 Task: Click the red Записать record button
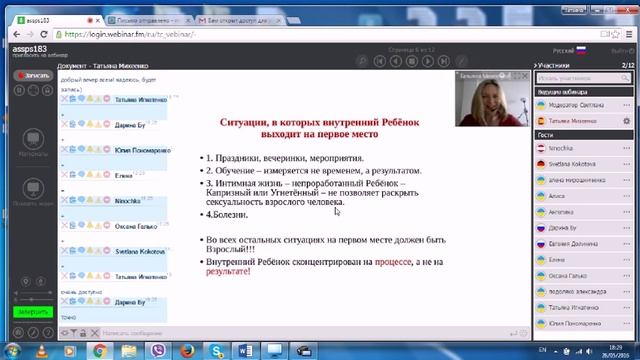point(33,76)
